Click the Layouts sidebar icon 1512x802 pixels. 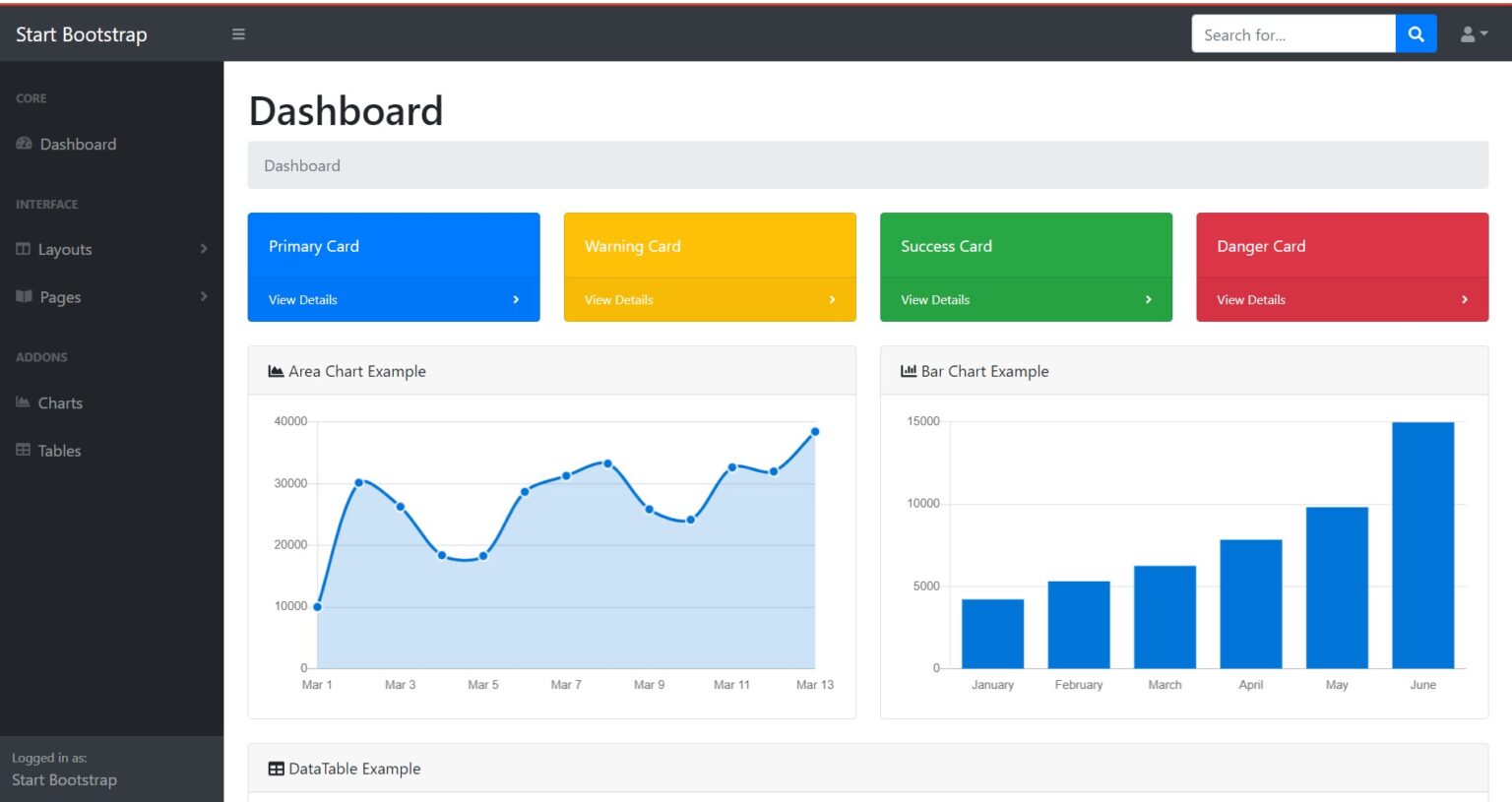[x=23, y=249]
